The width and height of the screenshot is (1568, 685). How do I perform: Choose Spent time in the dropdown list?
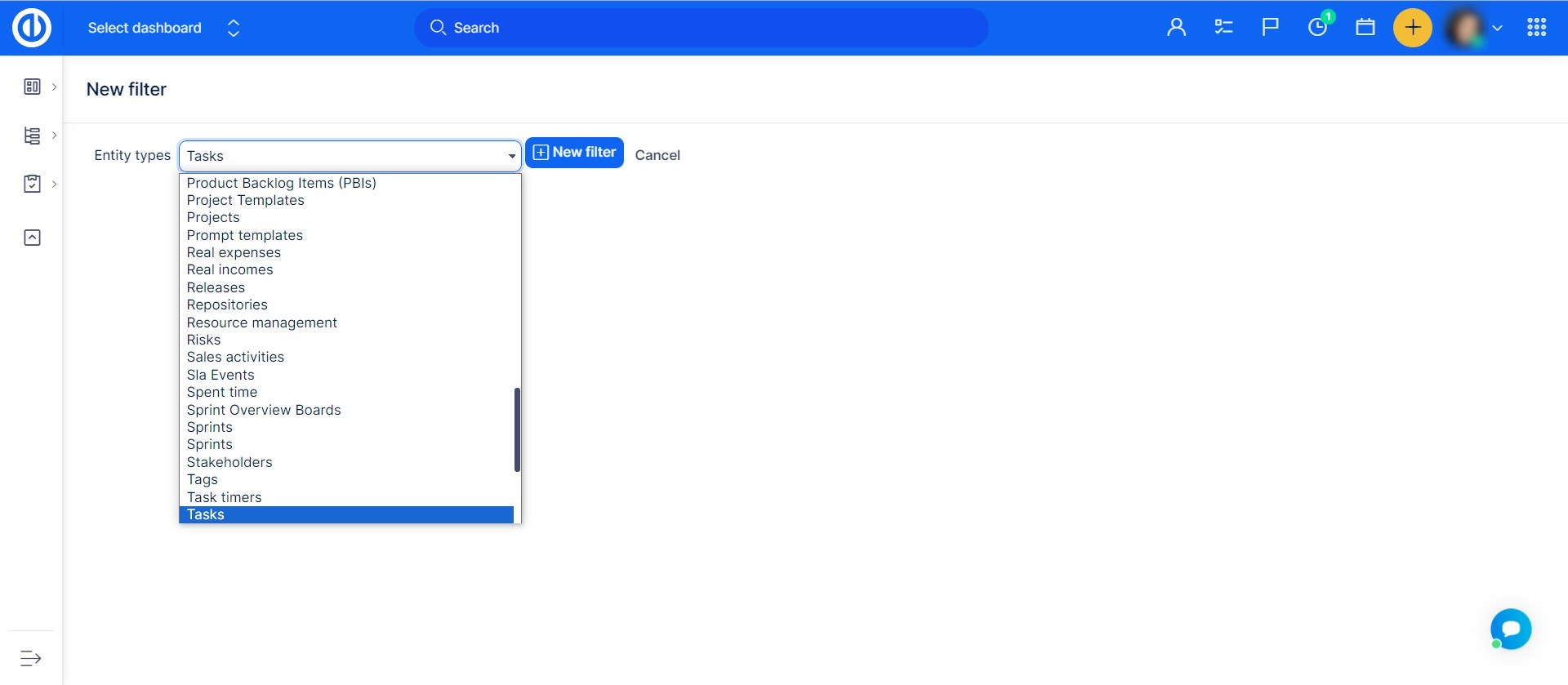[222, 392]
